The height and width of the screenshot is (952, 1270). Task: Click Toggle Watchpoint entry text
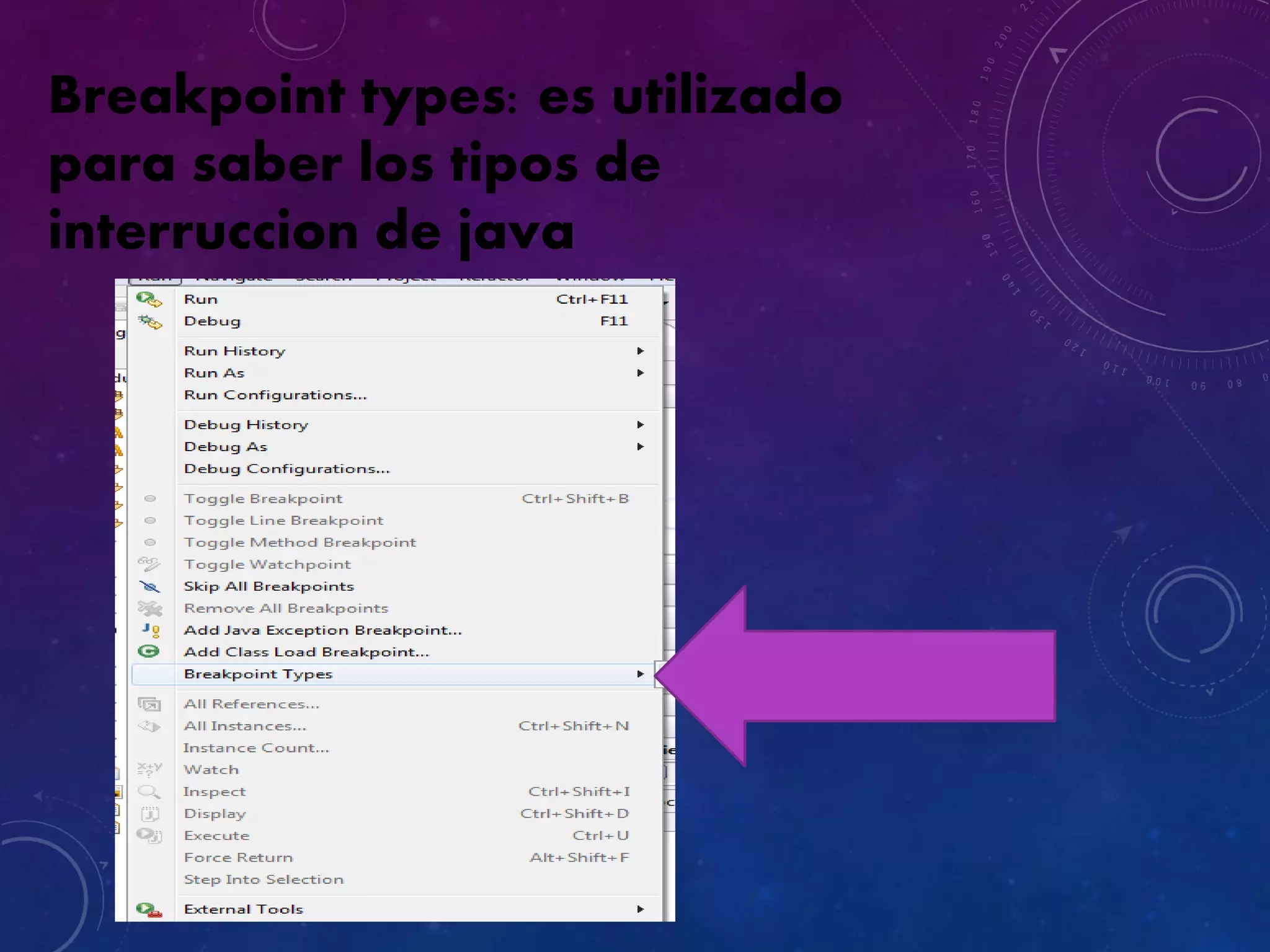pyautogui.click(x=267, y=565)
